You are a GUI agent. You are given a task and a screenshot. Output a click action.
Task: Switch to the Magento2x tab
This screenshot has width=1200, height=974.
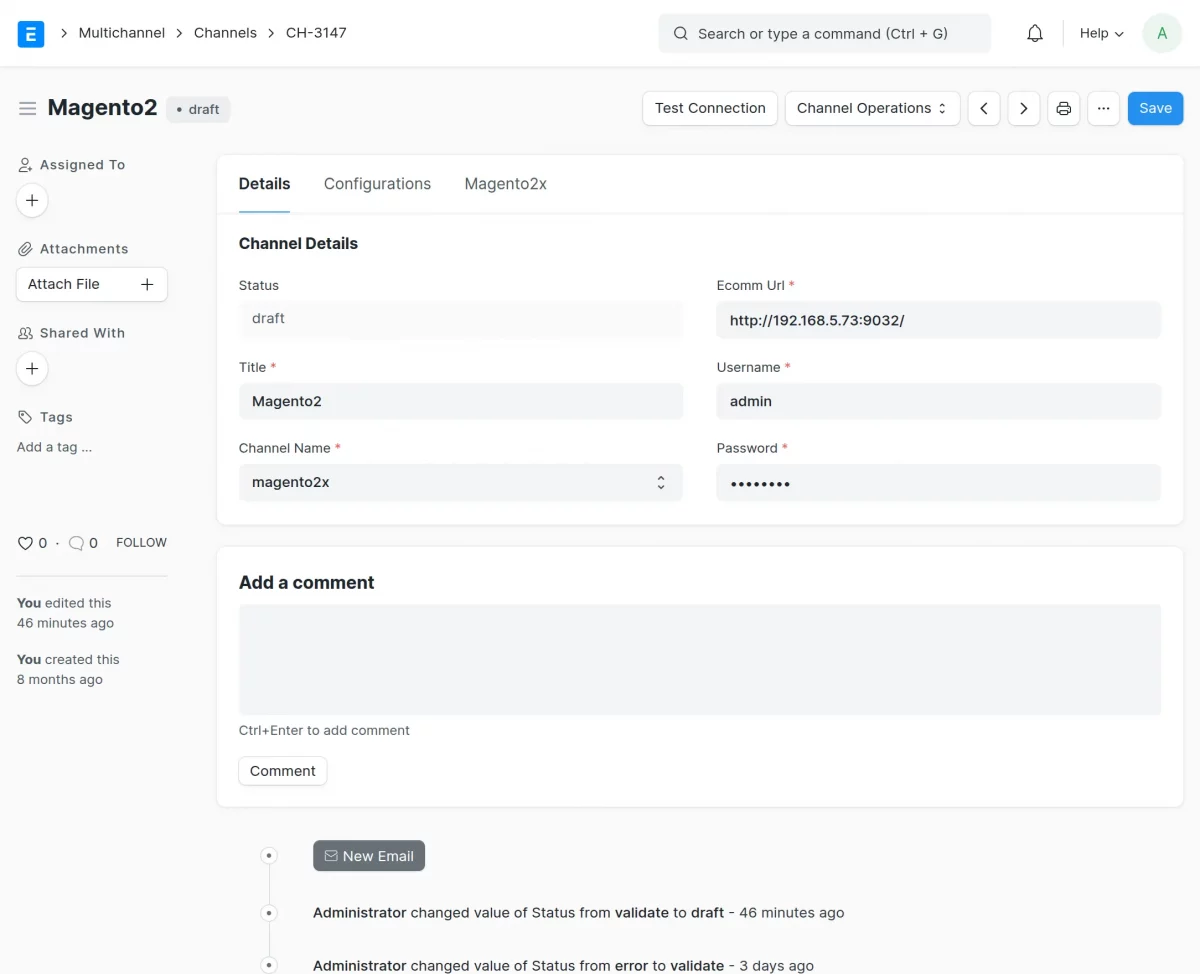click(505, 184)
